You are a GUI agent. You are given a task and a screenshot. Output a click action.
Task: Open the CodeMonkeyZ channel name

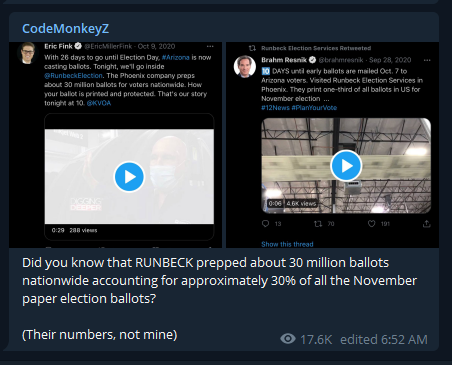(x=65, y=29)
